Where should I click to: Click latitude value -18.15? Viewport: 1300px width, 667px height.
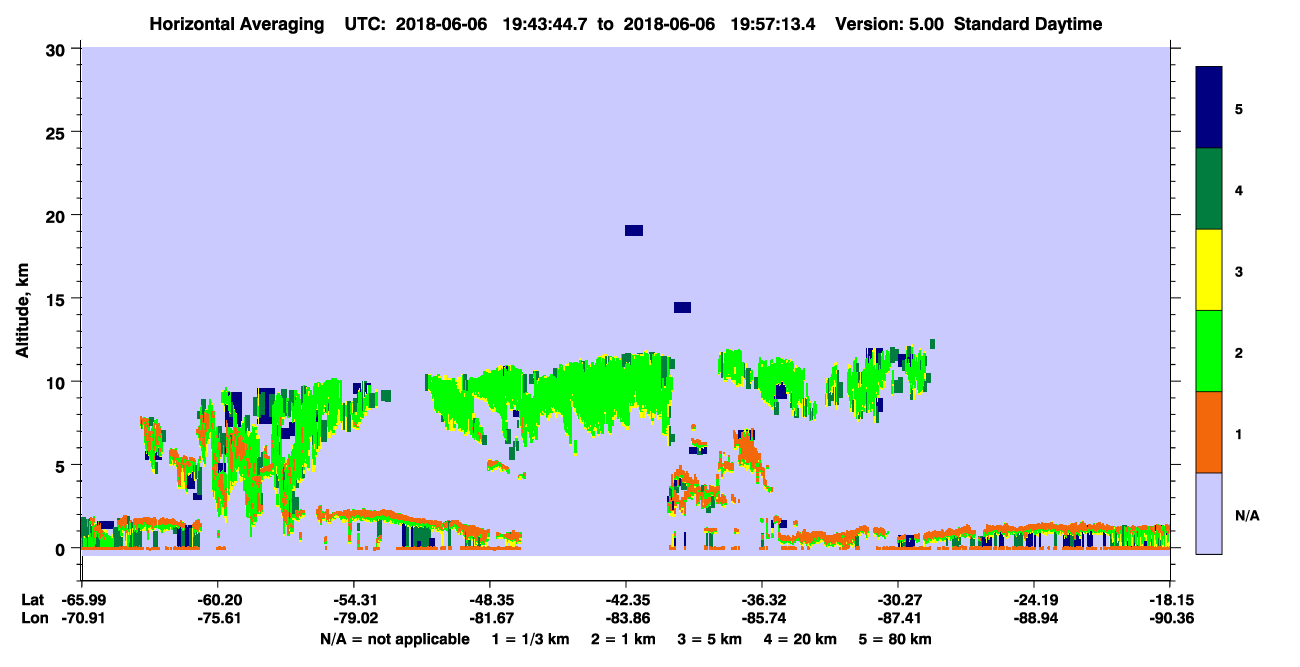coord(1170,600)
